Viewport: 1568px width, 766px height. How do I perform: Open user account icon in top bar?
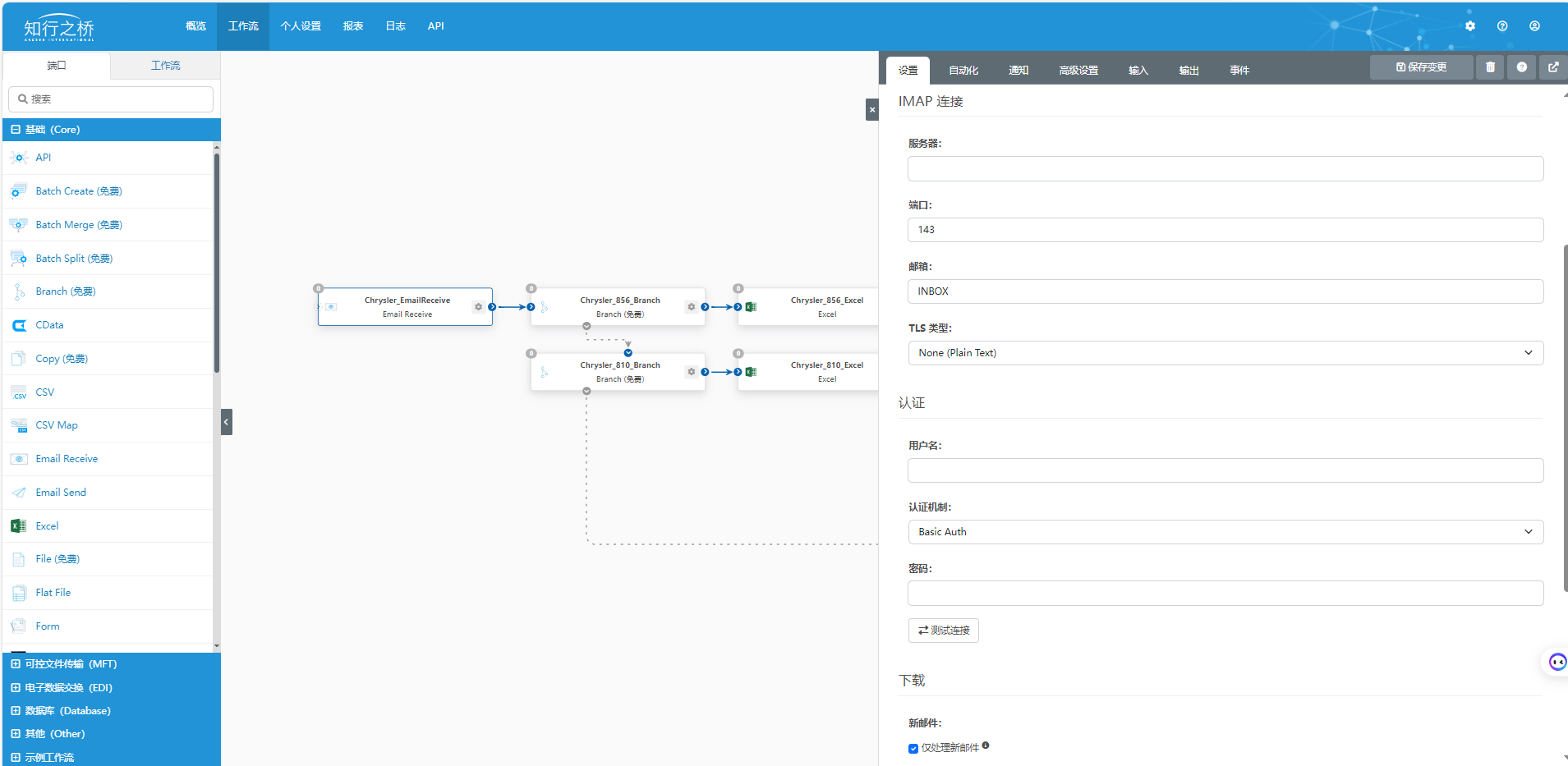coord(1534,26)
